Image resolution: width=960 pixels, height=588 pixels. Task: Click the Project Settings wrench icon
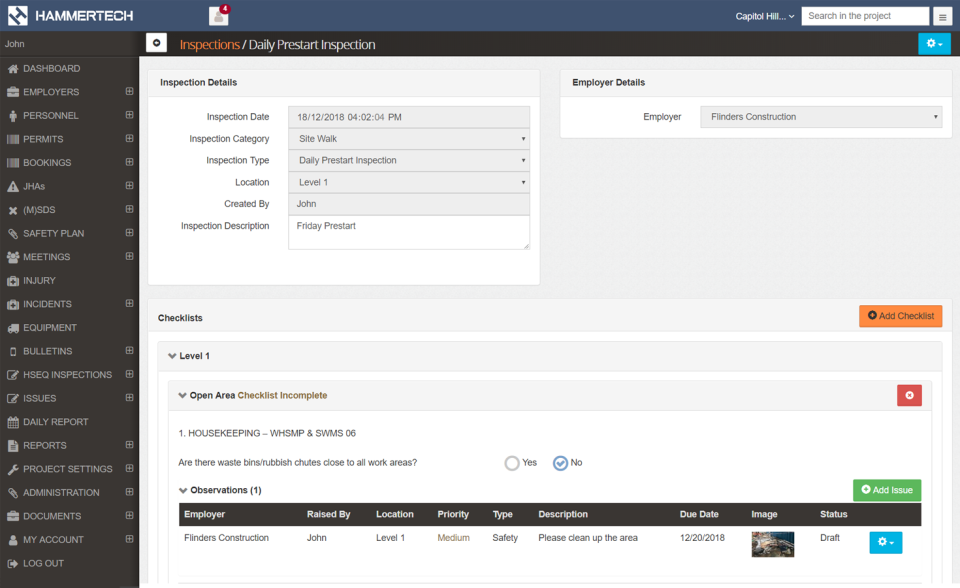click(x=13, y=469)
